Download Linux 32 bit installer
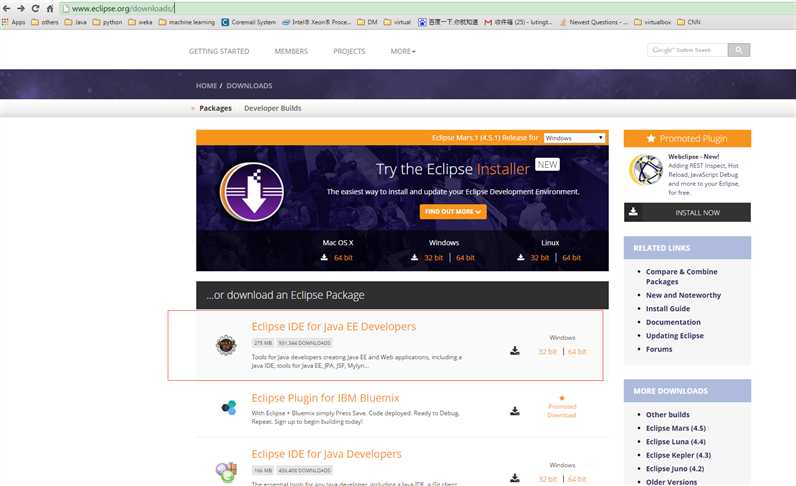 point(540,257)
